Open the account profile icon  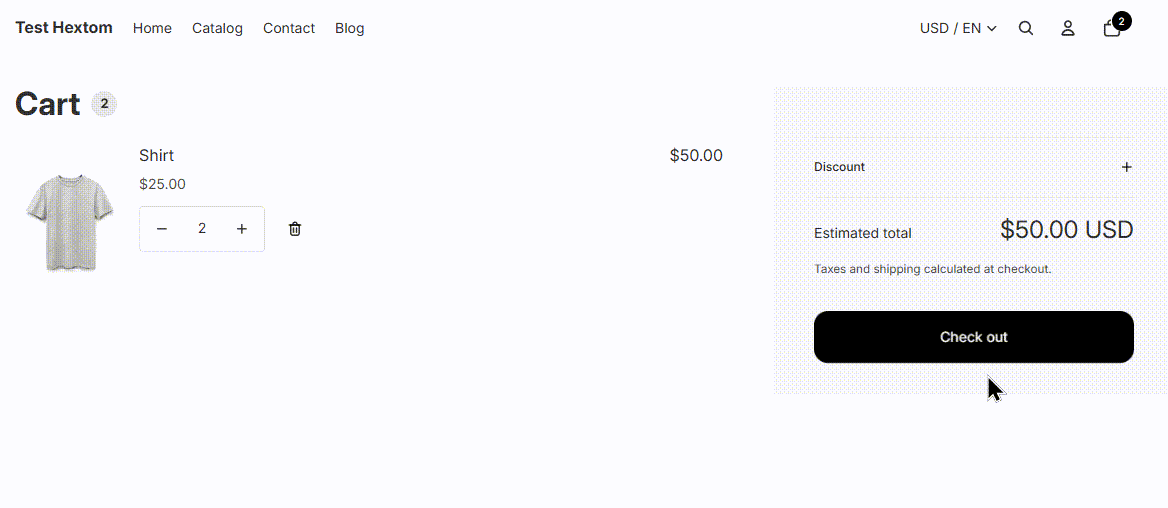tap(1067, 28)
